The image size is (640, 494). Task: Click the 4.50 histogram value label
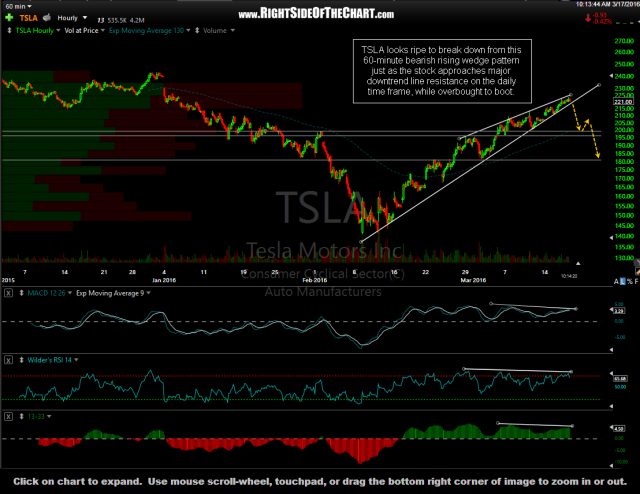point(619,429)
